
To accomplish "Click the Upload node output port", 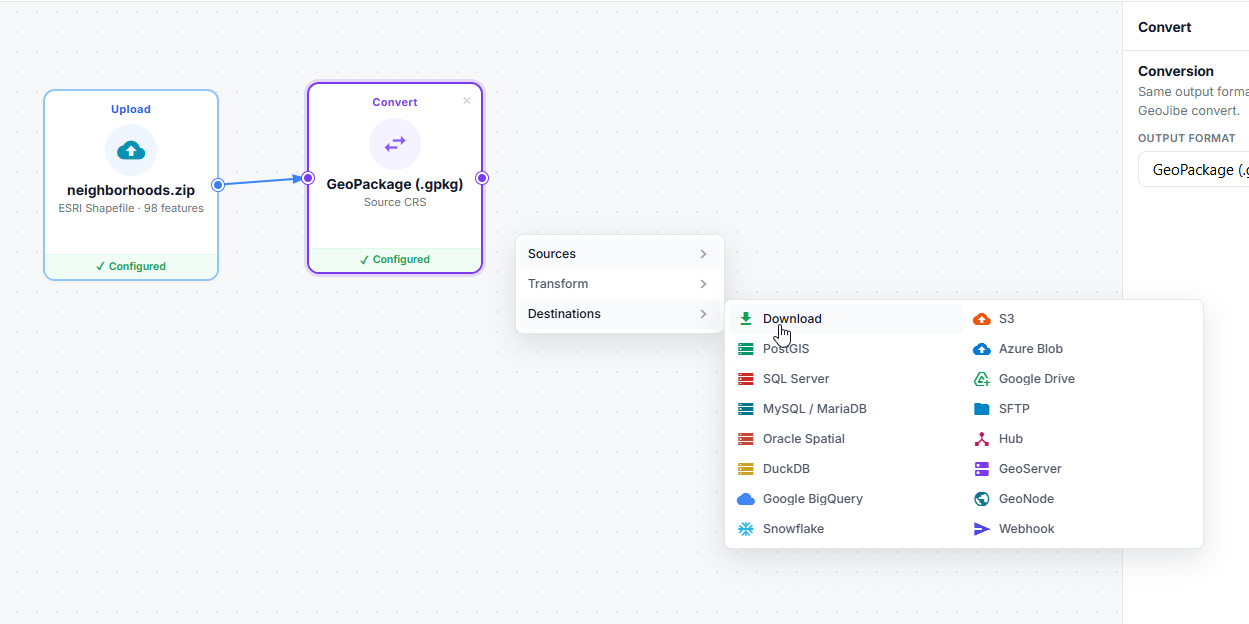I will (218, 185).
